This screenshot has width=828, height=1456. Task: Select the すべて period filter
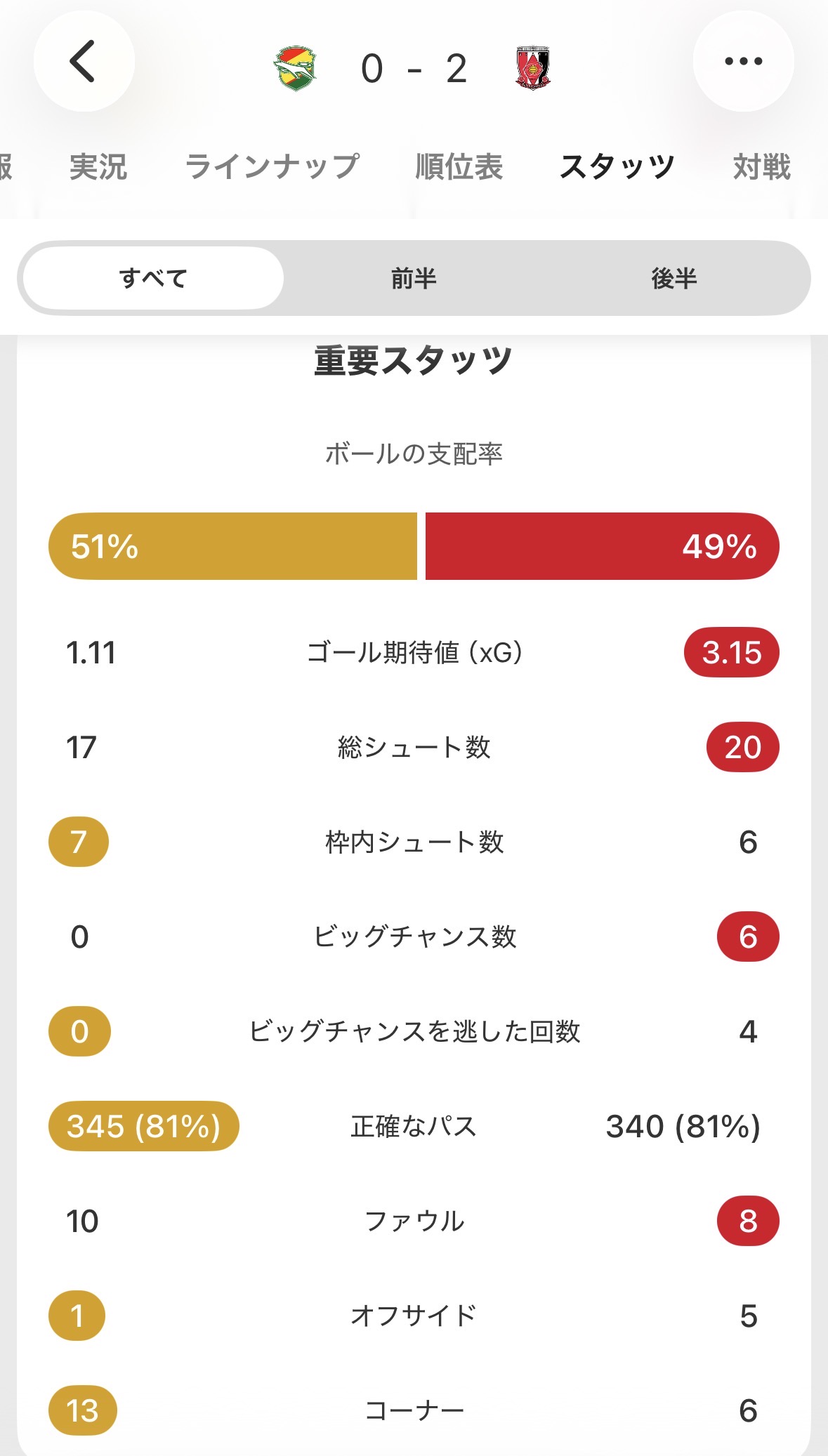tap(154, 278)
